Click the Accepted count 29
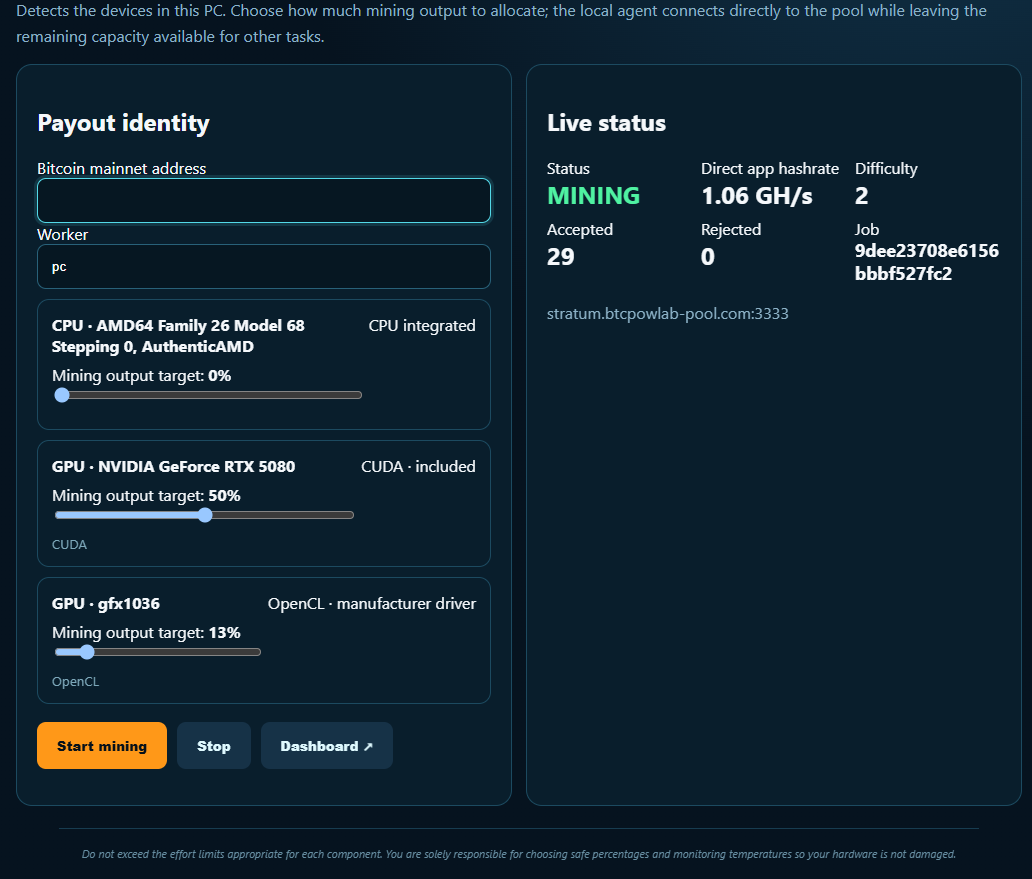The height and width of the screenshot is (879, 1032). tap(560, 257)
